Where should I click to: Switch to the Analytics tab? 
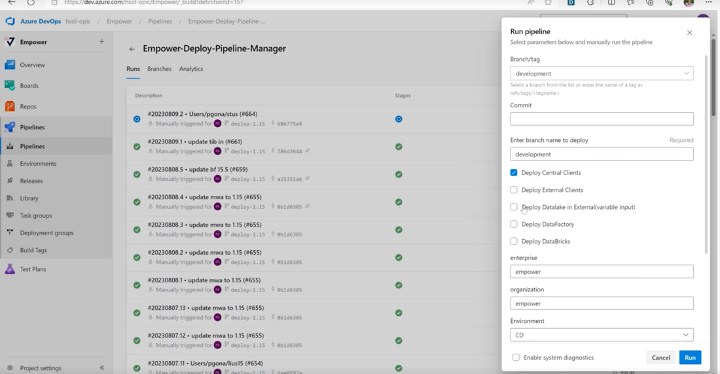click(x=191, y=69)
